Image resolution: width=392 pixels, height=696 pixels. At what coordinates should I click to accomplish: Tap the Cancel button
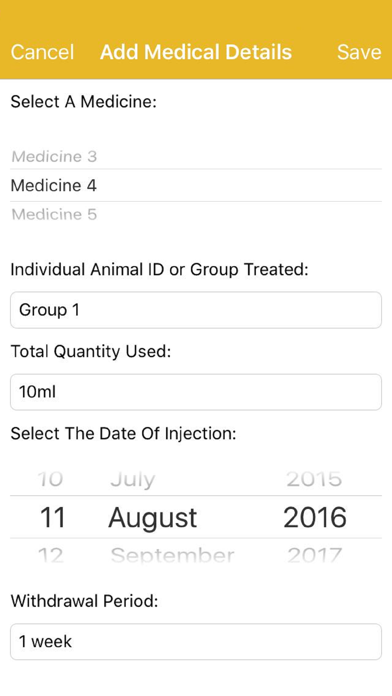[x=42, y=52]
